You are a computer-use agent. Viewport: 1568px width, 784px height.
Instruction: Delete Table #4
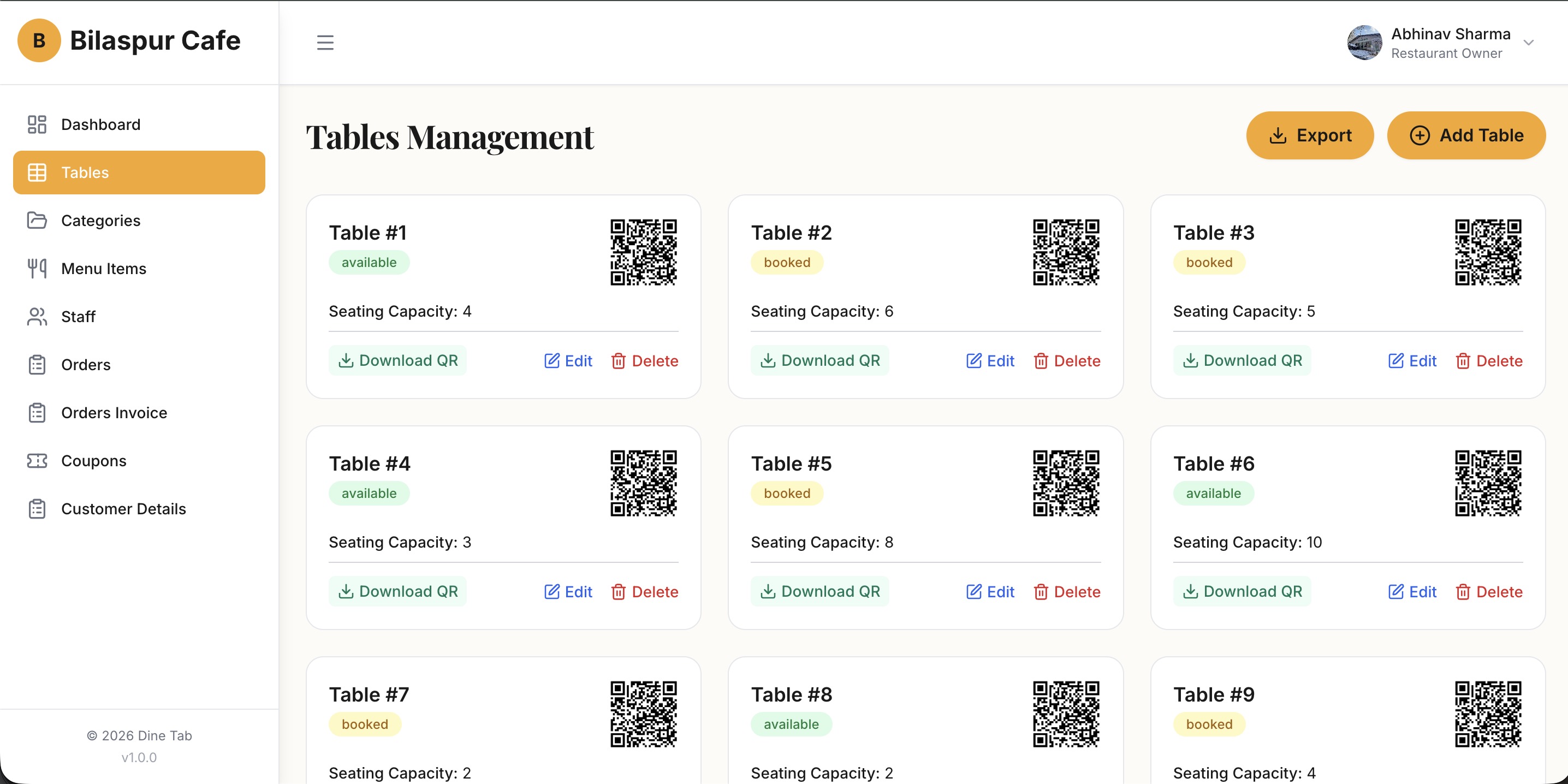[645, 592]
